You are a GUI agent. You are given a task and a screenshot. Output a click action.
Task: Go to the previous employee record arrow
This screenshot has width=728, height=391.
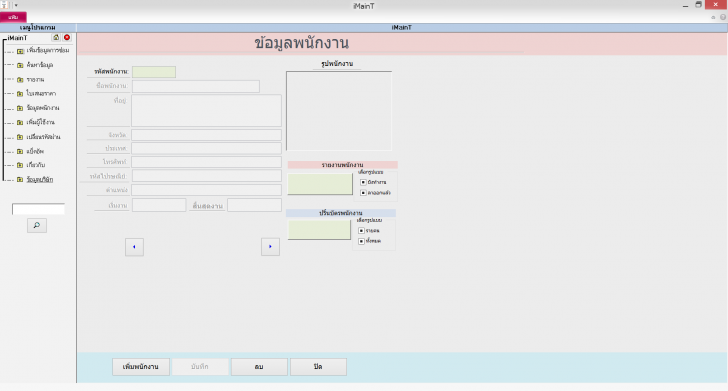(x=134, y=247)
